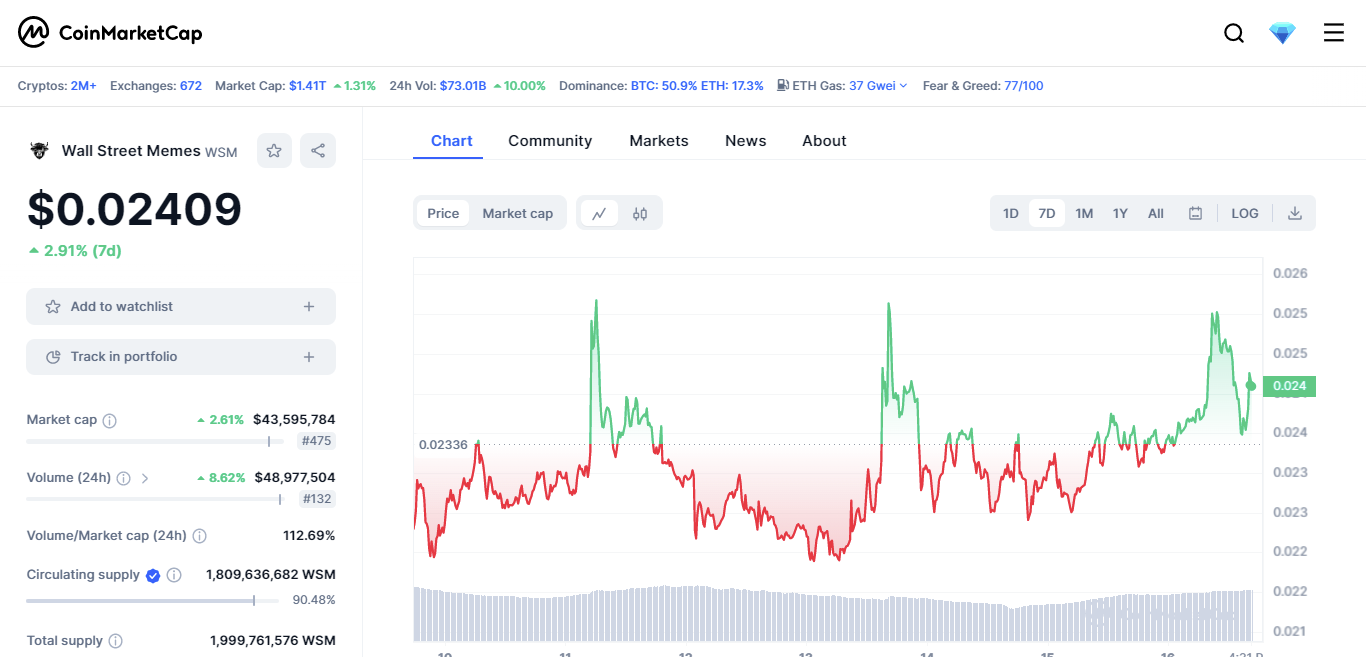Click the #475 market cap rank
Screen dimensions: 1366x657
[315, 441]
